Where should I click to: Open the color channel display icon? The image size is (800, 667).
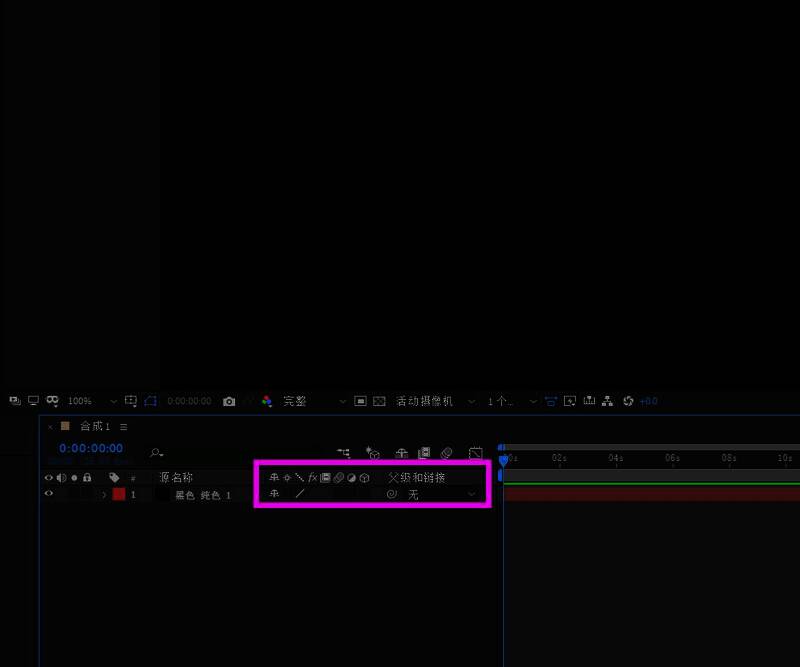[x=266, y=401]
